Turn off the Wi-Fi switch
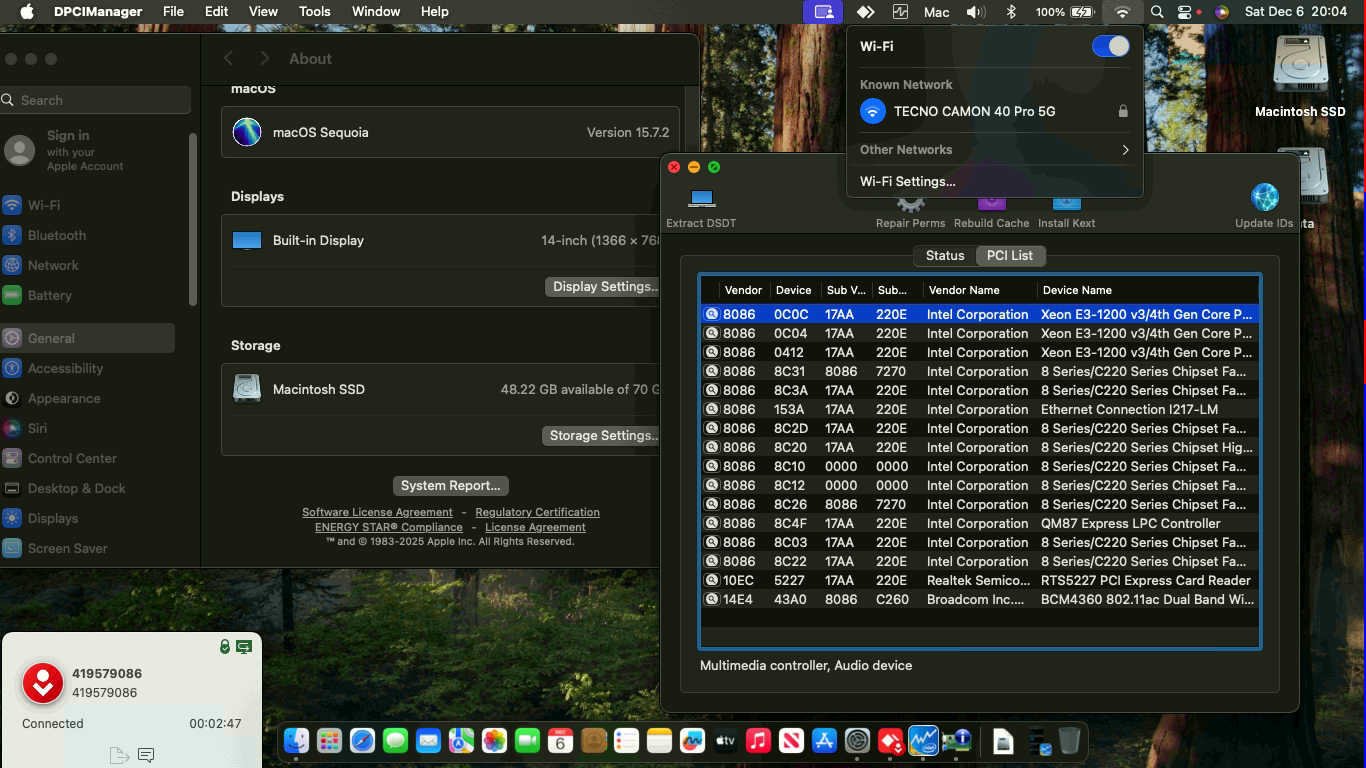Viewport: 1366px width, 768px height. (1110, 46)
